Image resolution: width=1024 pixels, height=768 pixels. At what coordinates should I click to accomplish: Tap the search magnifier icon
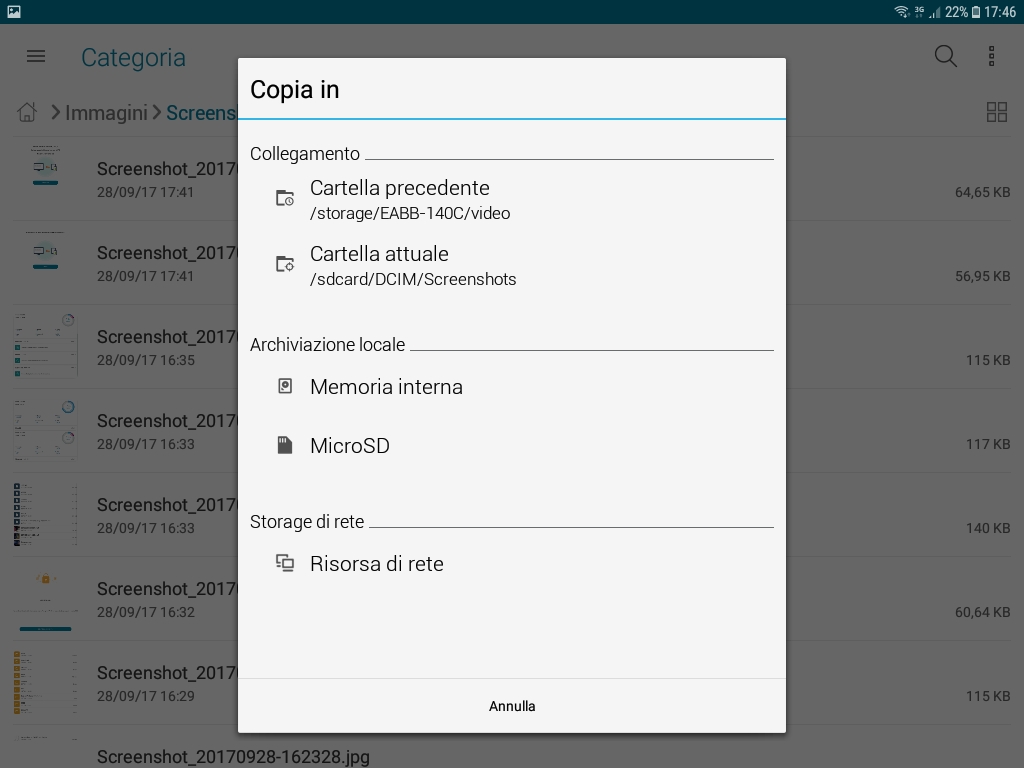click(946, 57)
